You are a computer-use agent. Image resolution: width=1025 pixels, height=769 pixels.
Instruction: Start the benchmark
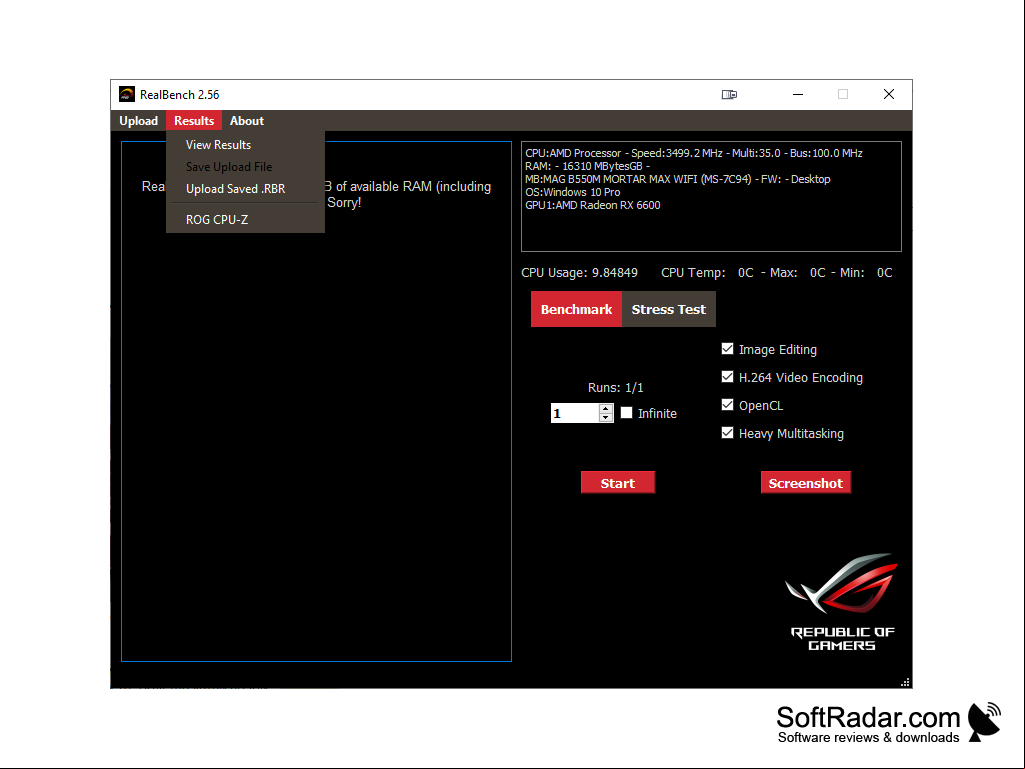click(x=618, y=483)
